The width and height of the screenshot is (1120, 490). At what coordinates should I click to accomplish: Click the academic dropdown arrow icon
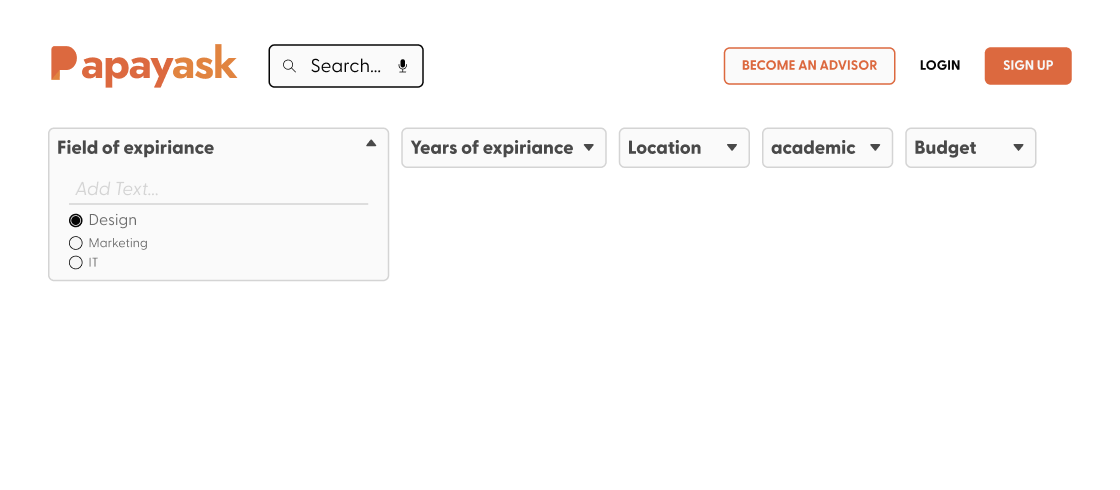(875, 148)
